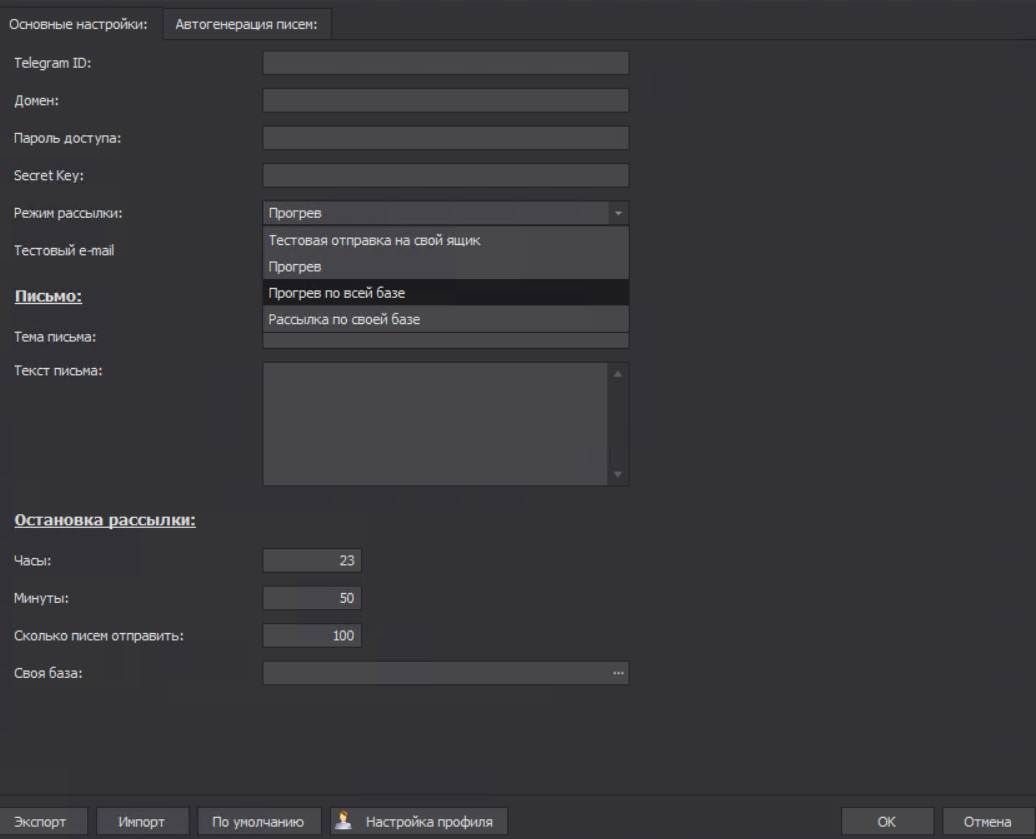Cancel with the Отмена button
The image size is (1036, 839).
pyautogui.click(x=987, y=822)
